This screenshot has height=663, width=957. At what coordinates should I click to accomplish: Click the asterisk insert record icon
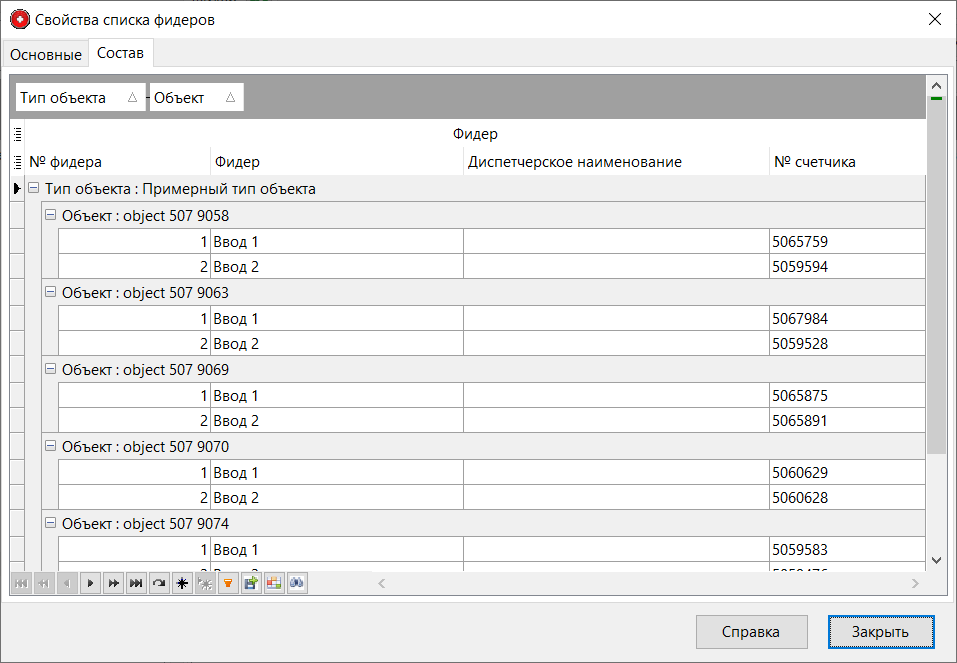pos(182,583)
